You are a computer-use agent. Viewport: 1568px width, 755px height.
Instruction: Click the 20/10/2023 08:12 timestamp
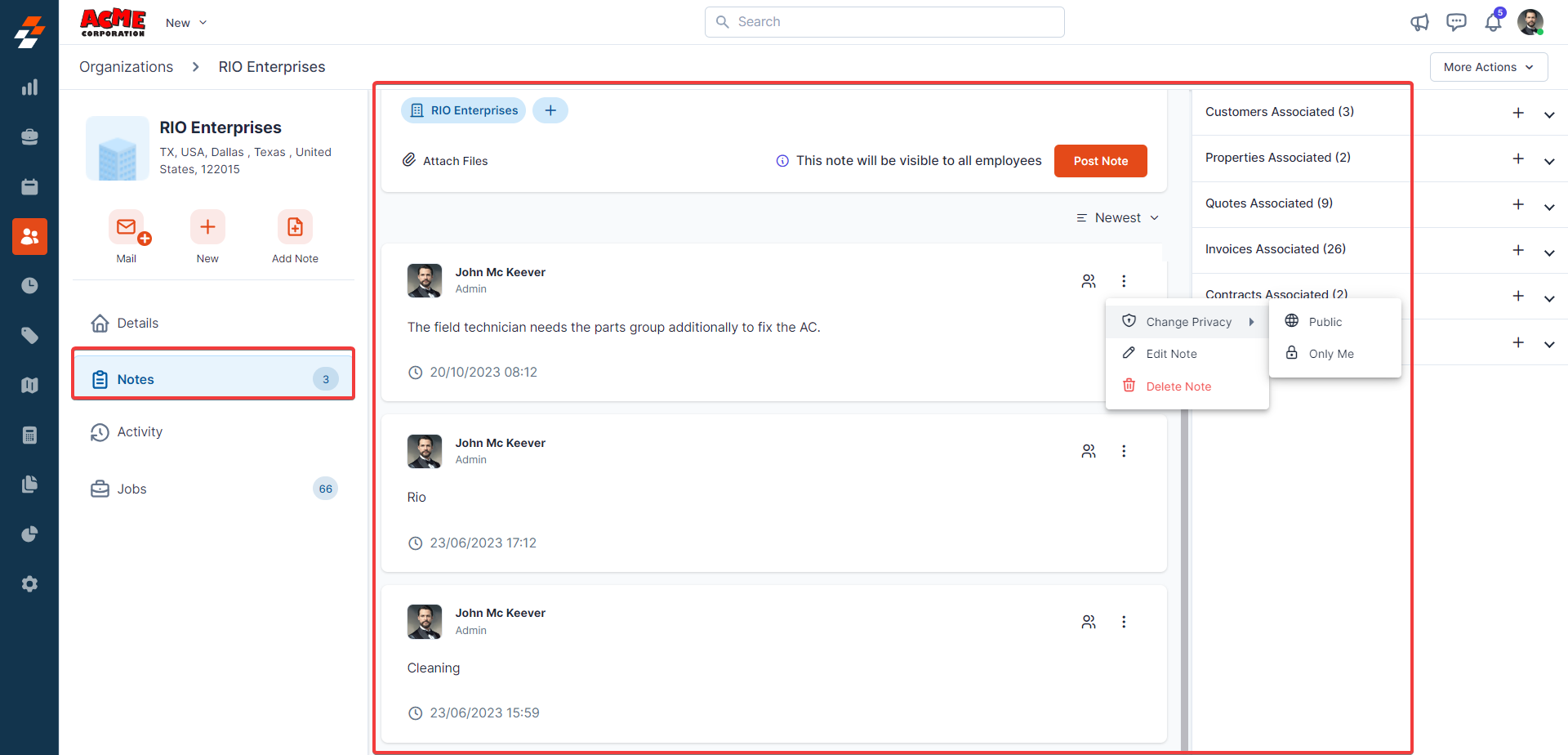click(483, 373)
